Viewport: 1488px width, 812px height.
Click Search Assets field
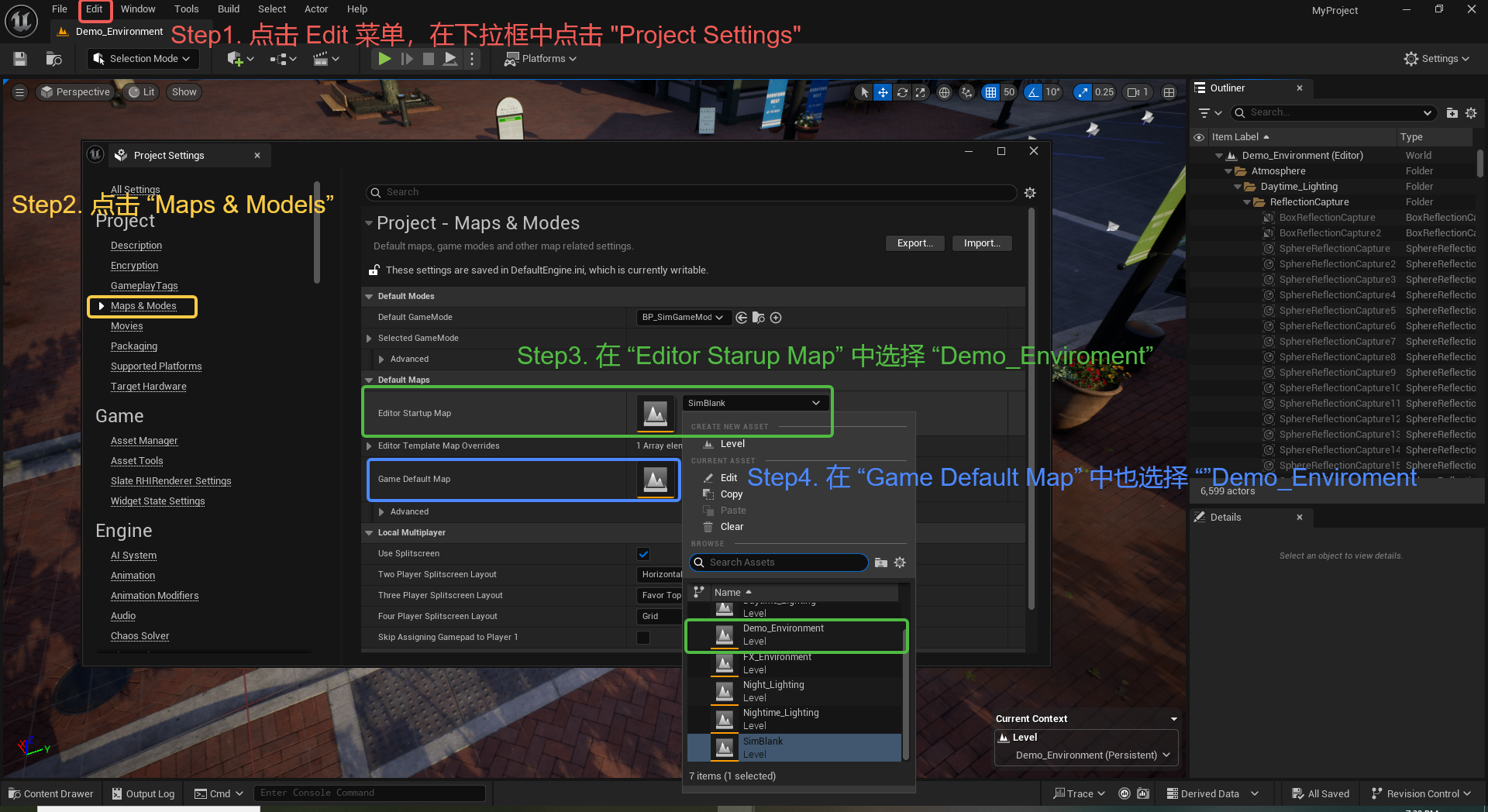[779, 563]
